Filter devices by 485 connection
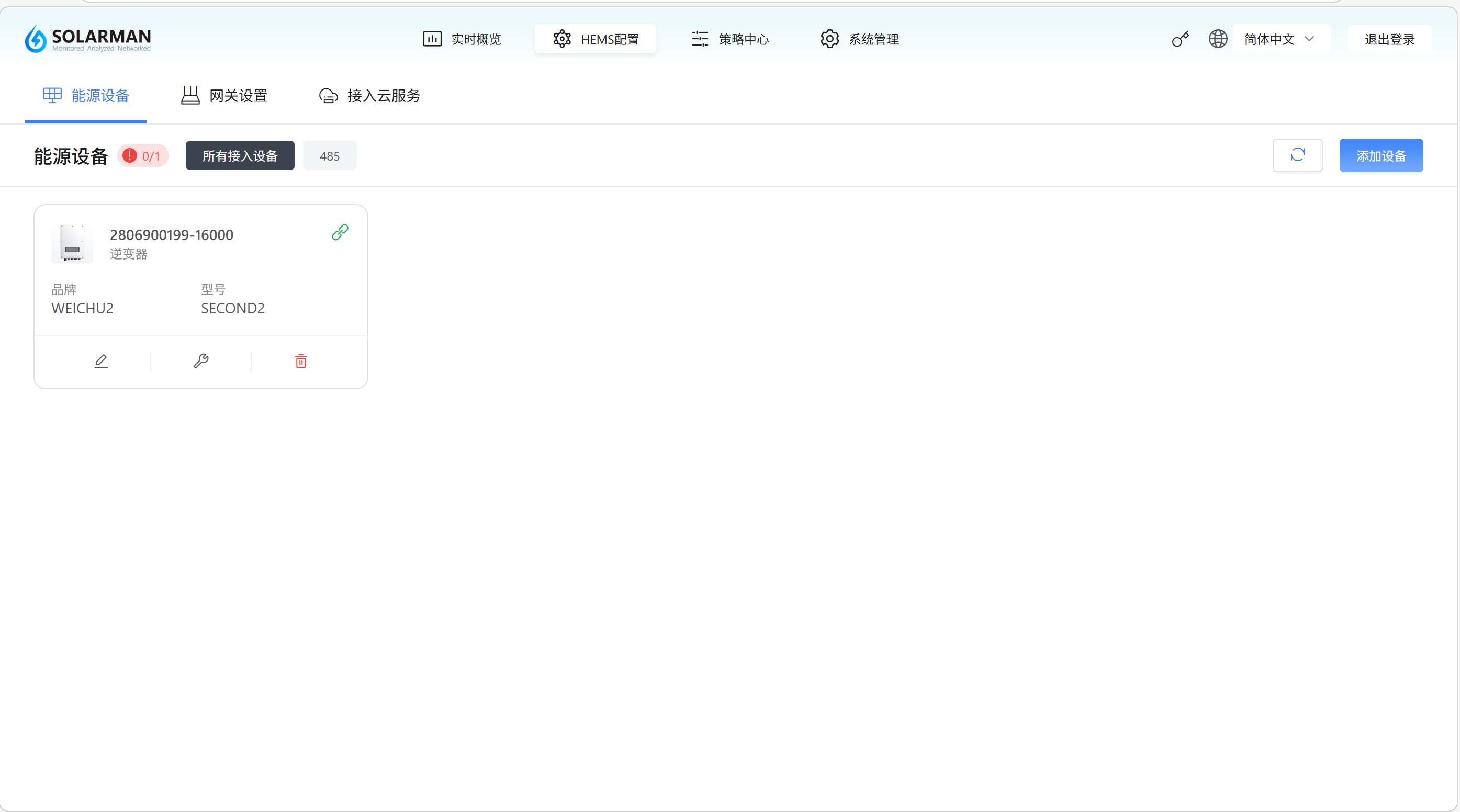1460x812 pixels. pos(329,156)
